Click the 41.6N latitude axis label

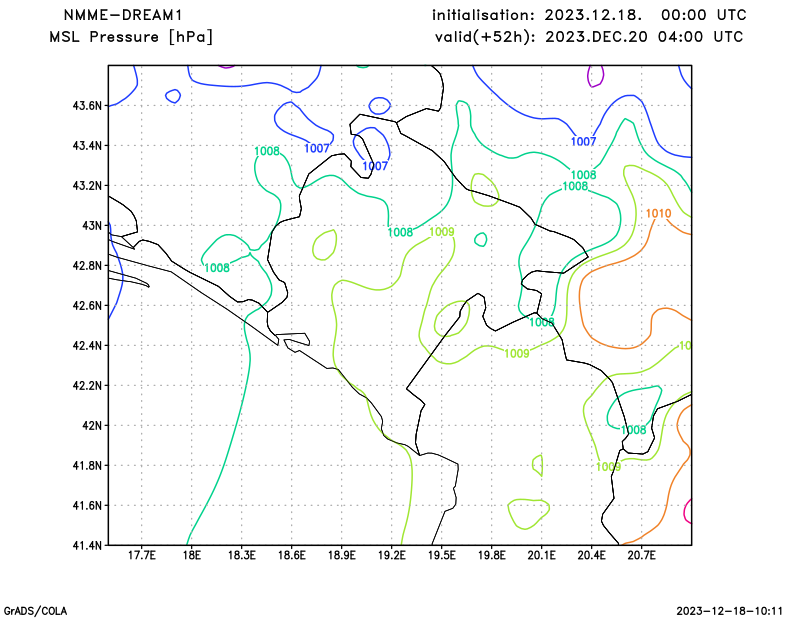pos(87,506)
